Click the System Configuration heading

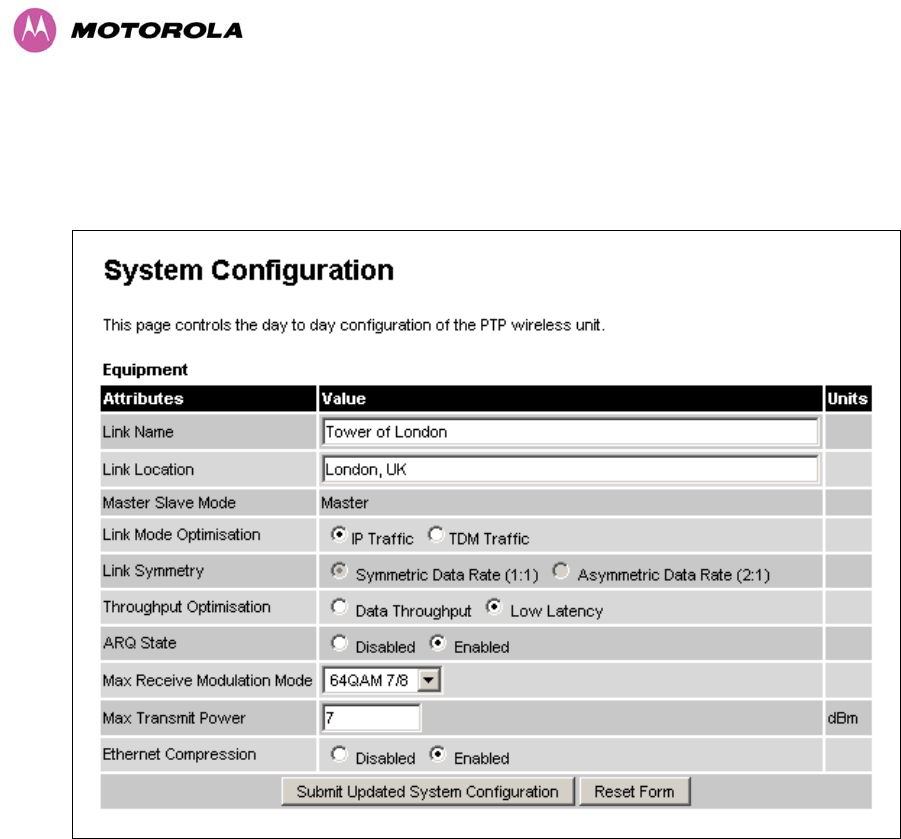point(249,271)
